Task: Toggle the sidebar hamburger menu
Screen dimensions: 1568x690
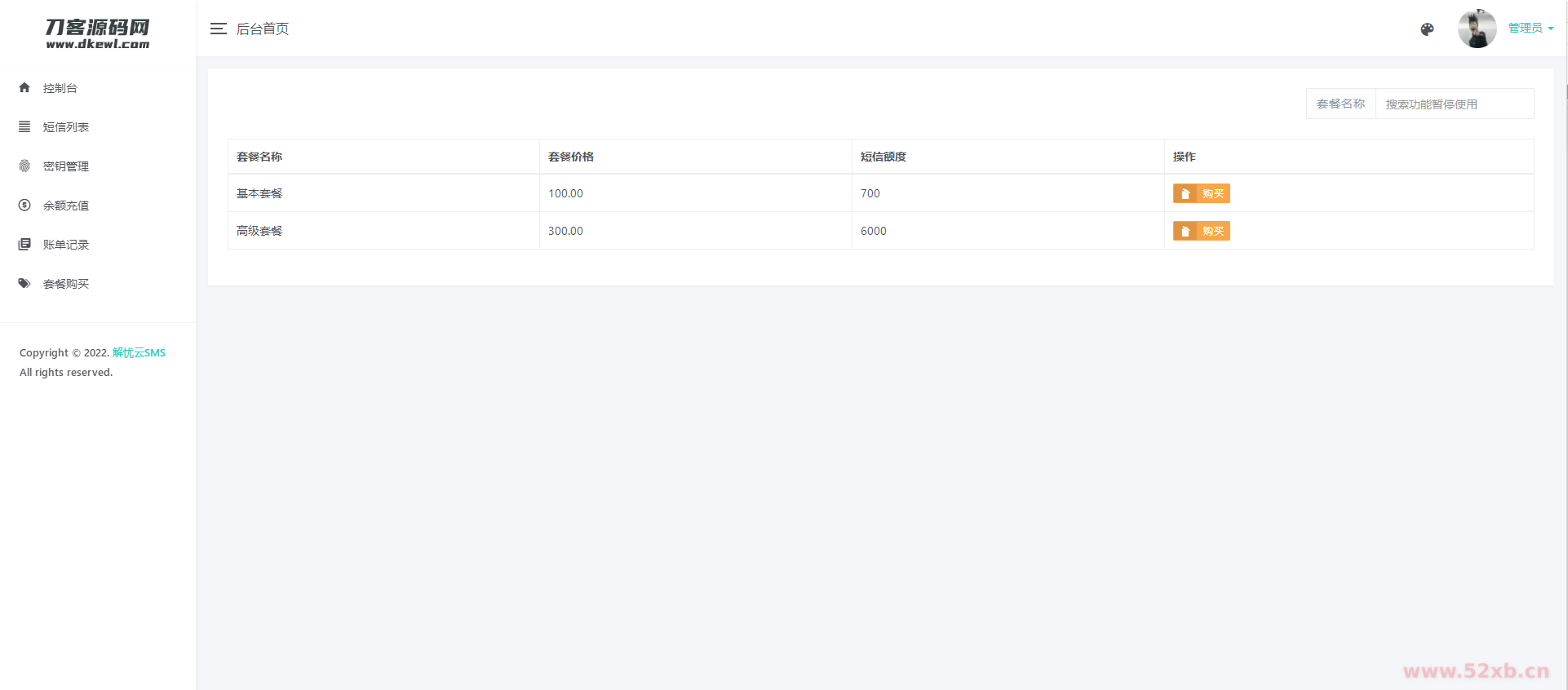Action: 218,29
